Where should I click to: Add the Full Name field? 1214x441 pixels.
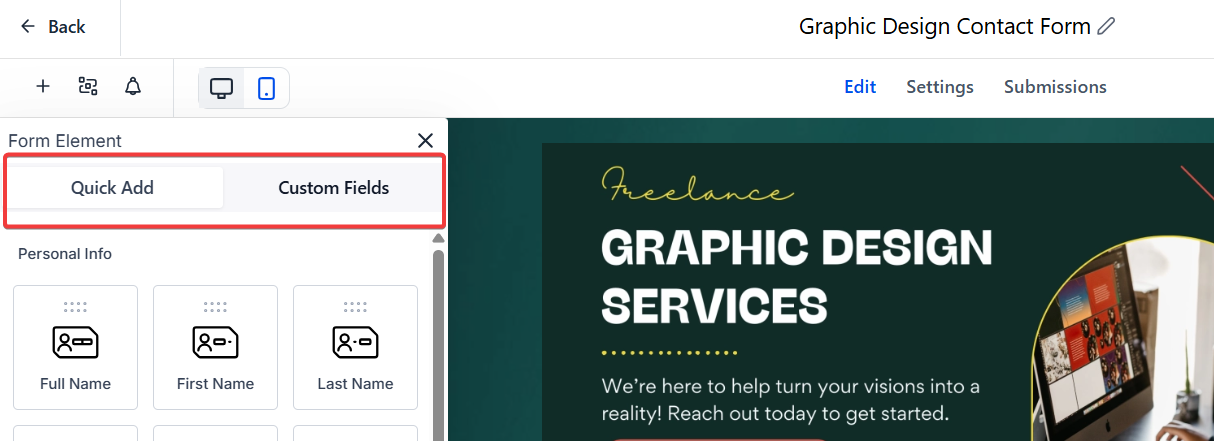75,347
